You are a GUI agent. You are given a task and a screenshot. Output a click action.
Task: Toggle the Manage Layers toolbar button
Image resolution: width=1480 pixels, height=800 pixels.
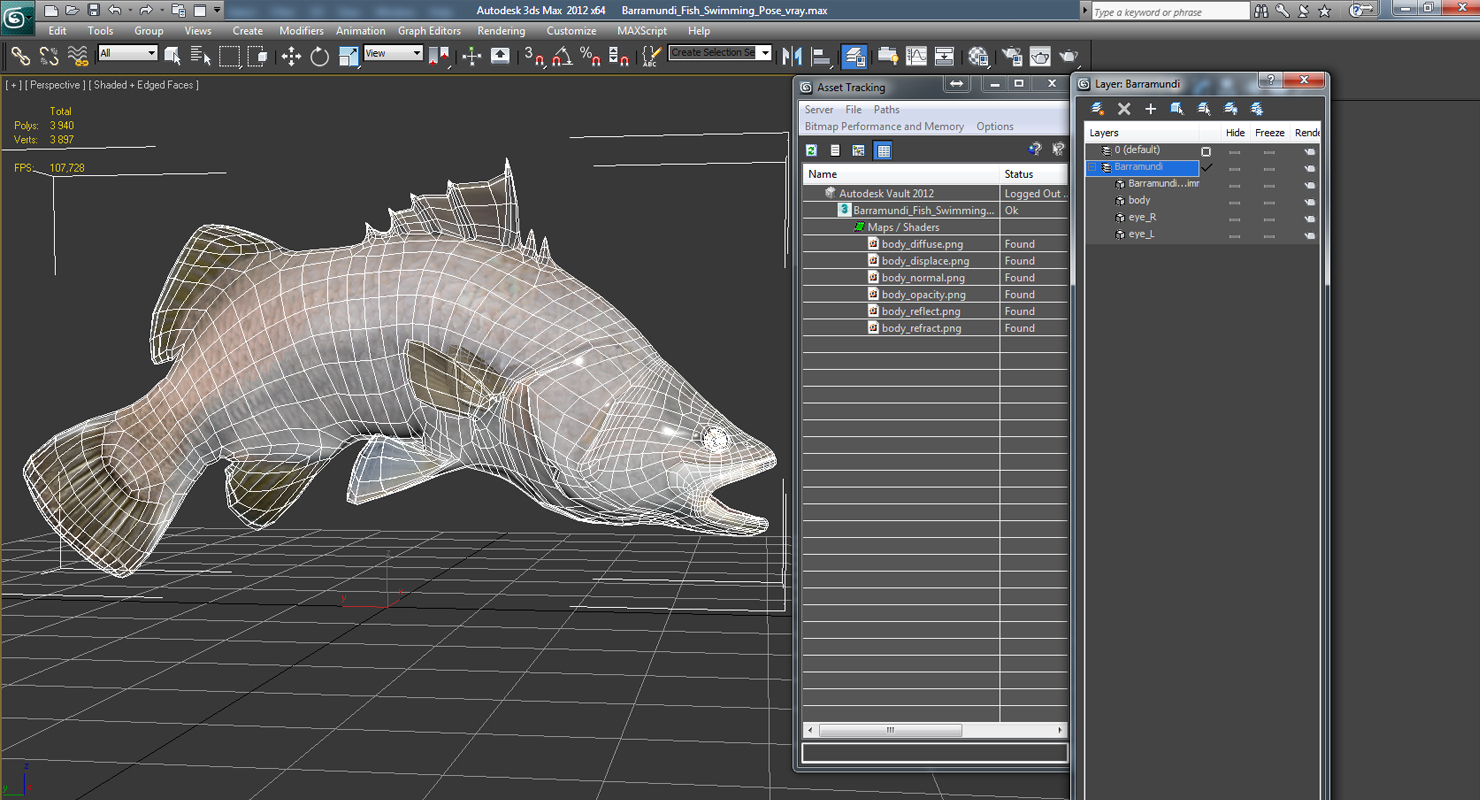tap(855, 57)
